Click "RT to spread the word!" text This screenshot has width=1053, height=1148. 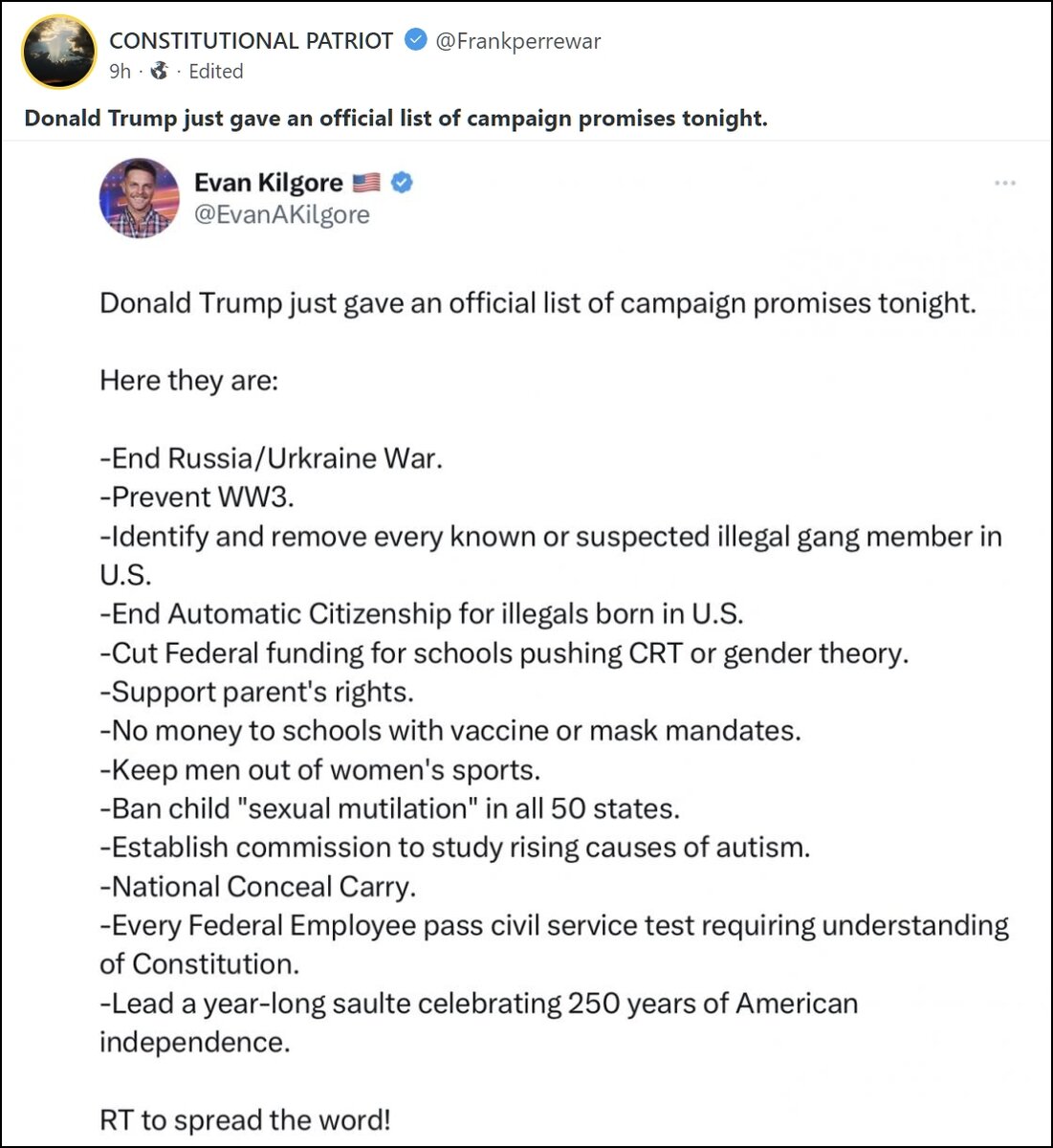(245, 1120)
